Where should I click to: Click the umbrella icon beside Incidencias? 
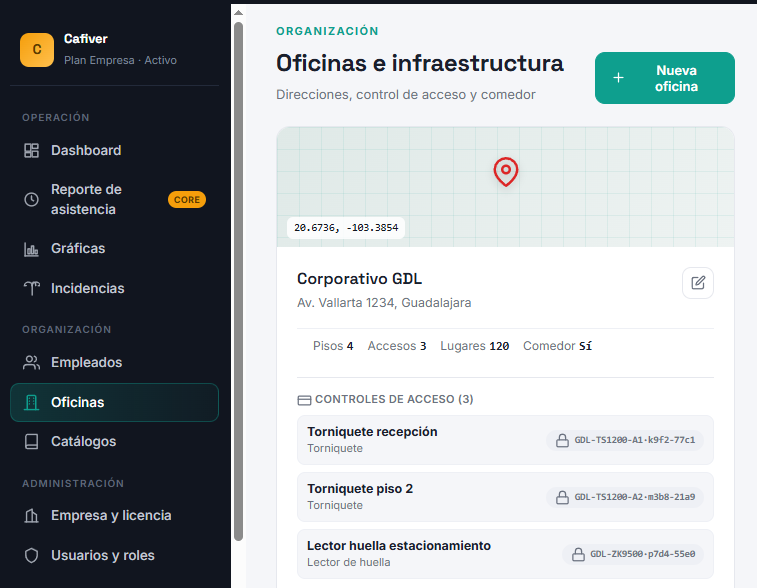click(31, 288)
